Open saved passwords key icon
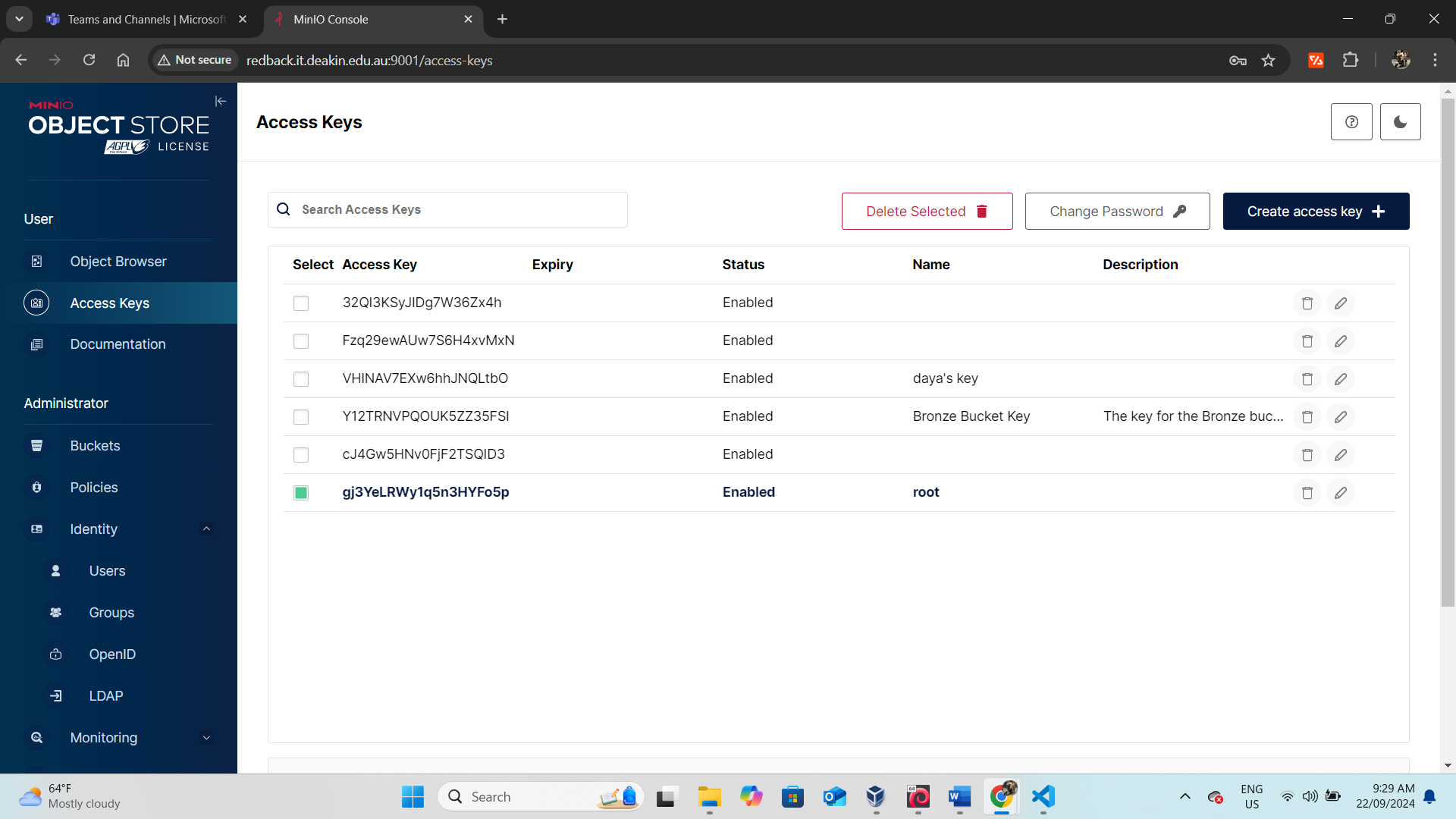The height and width of the screenshot is (819, 1456). point(1238,60)
